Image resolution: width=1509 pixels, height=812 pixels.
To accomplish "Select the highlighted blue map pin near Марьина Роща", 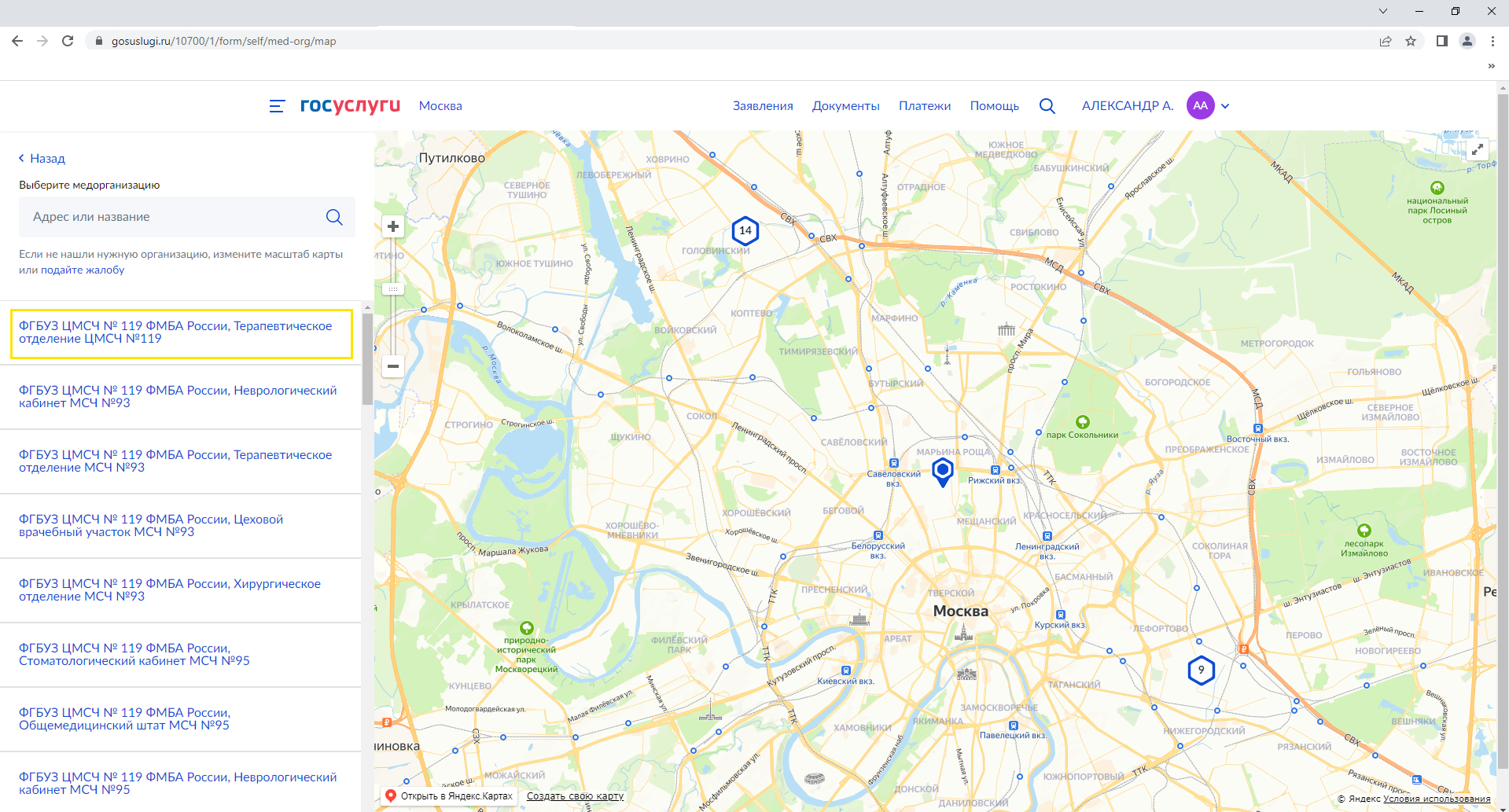I will [943, 472].
